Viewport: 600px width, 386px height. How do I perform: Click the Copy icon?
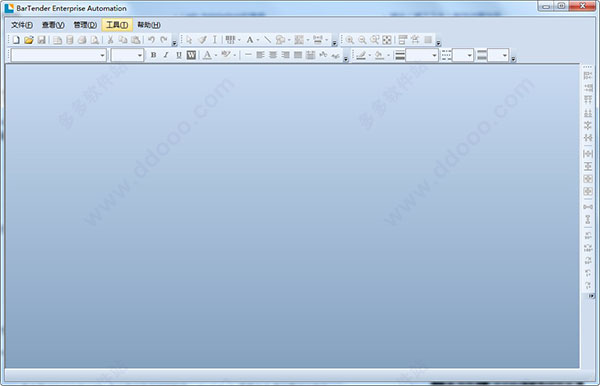(123, 40)
